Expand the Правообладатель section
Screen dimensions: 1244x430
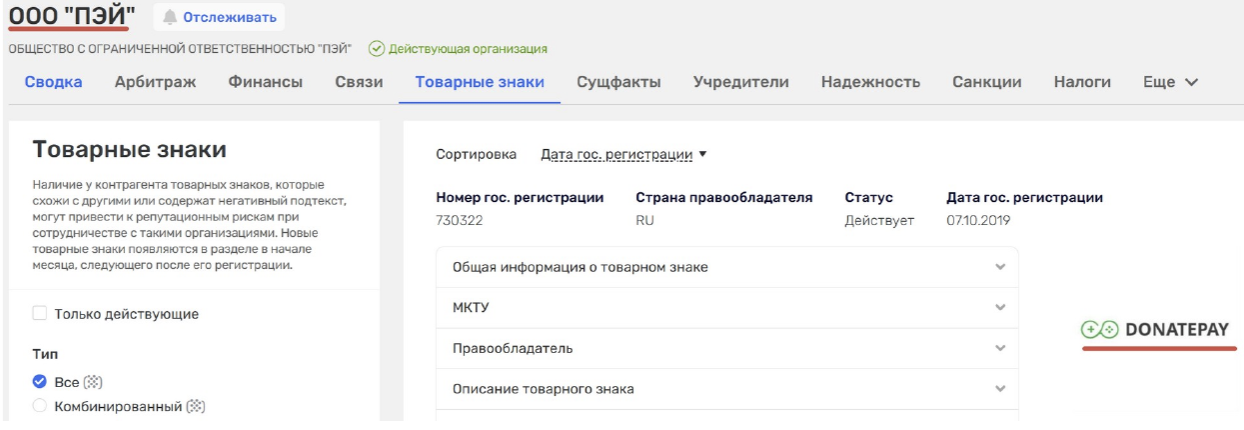point(727,348)
